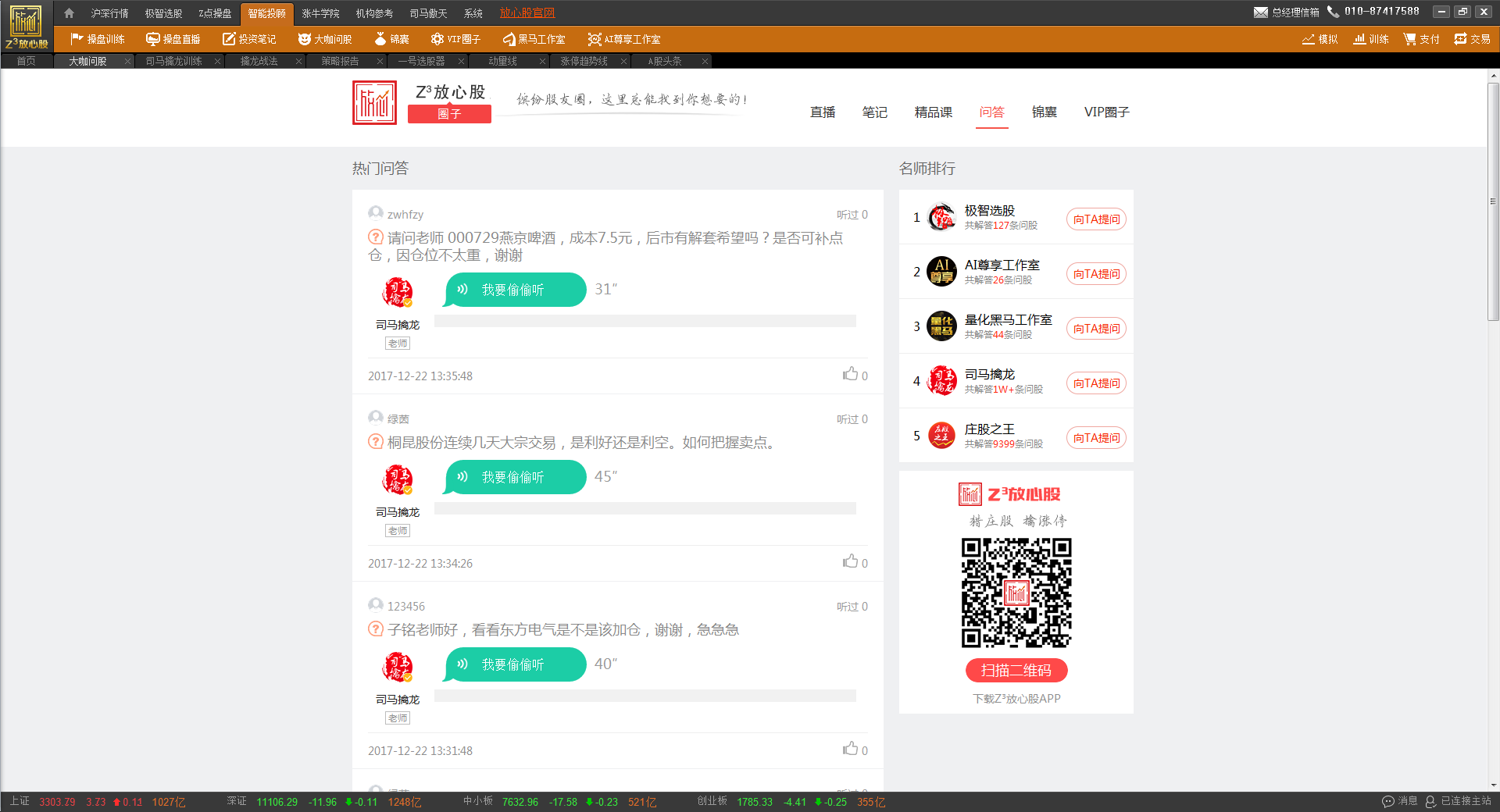The height and width of the screenshot is (812, 1500).
Task: Switch to the 策略报告 tab
Action: (x=340, y=61)
